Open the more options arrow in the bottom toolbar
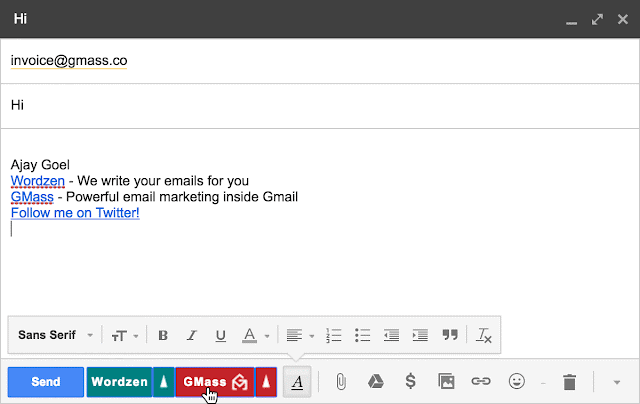This screenshot has height=404, width=640. click(x=617, y=382)
